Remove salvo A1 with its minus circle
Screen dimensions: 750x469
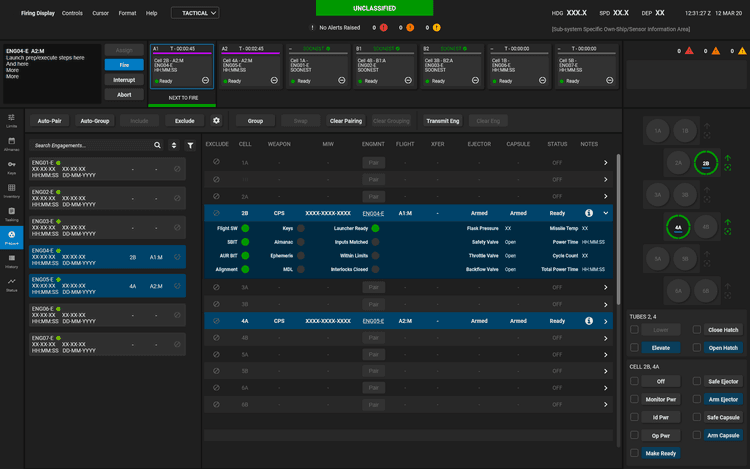(x=205, y=80)
